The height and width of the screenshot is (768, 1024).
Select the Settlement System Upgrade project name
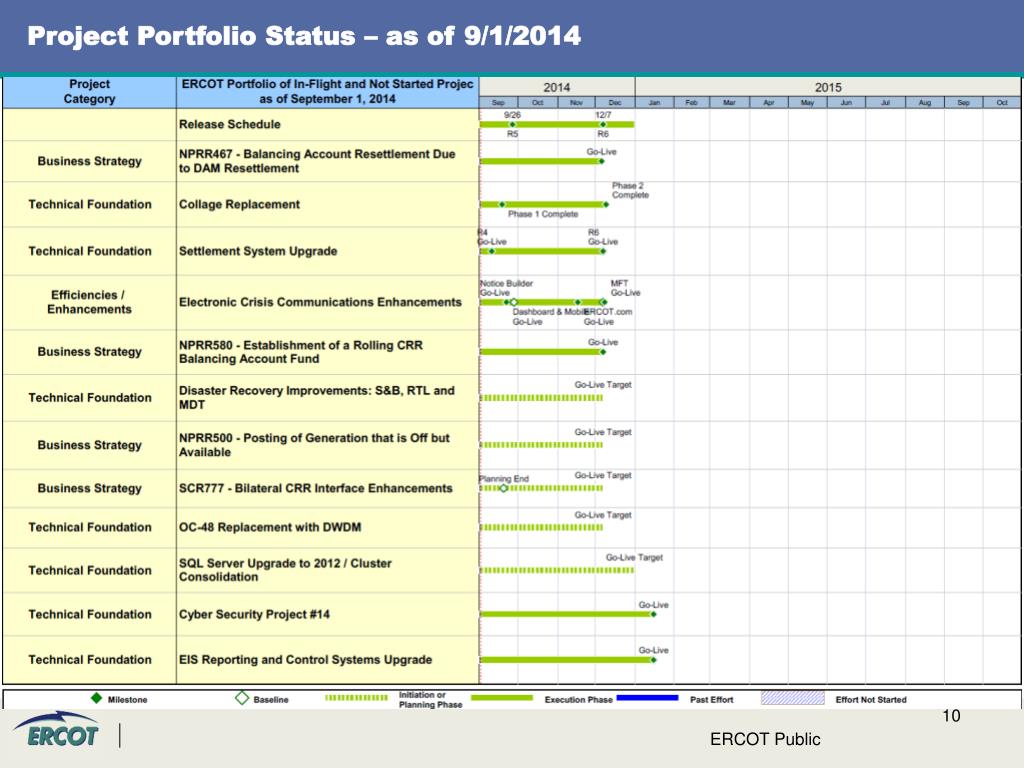(x=258, y=251)
